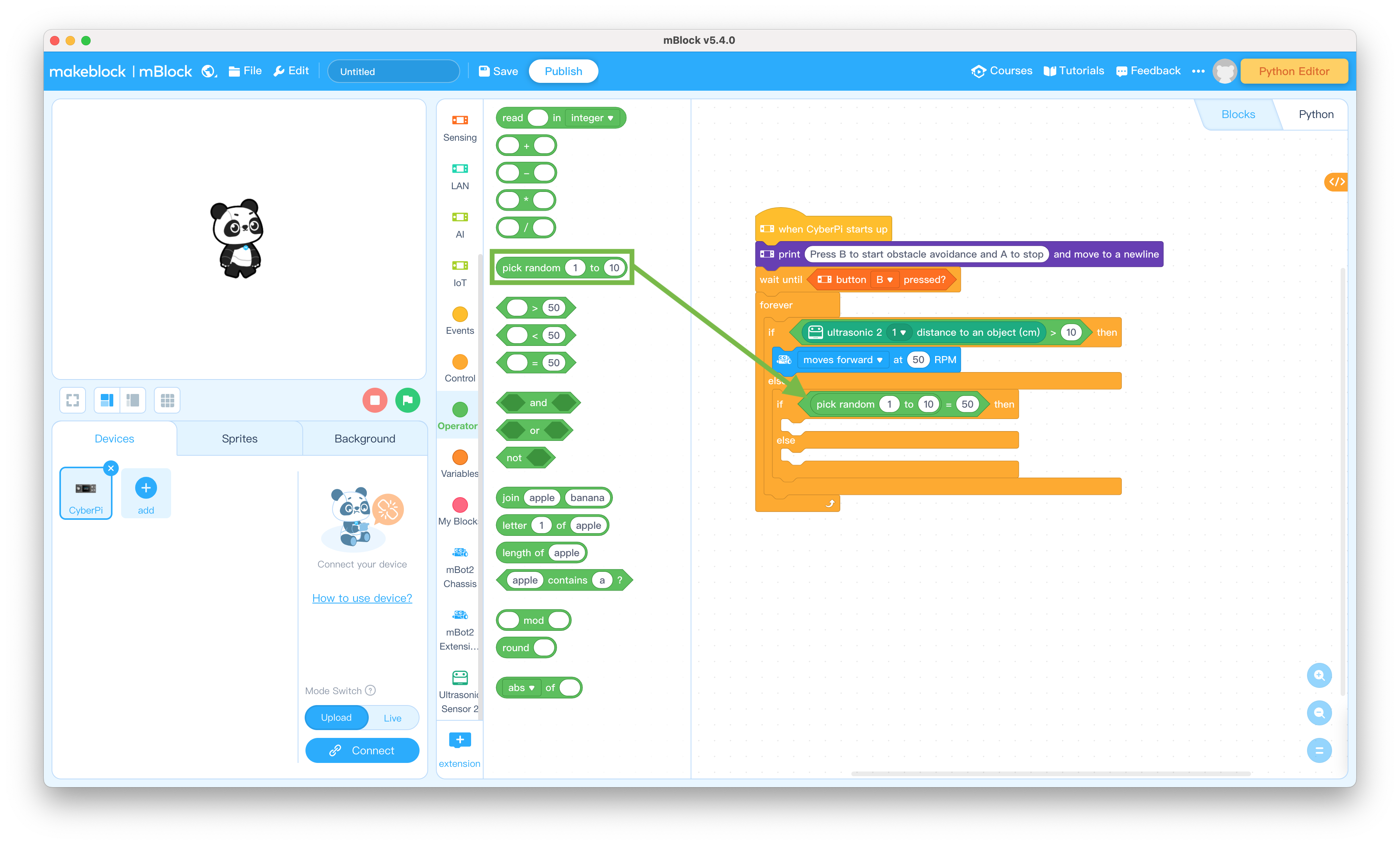Select the Control block category
This screenshot has width=1400, height=845.
click(460, 369)
